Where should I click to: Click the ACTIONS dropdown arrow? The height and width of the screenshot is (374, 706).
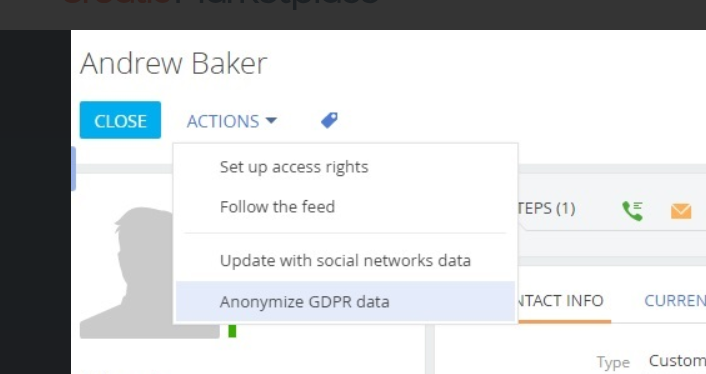coord(271,121)
